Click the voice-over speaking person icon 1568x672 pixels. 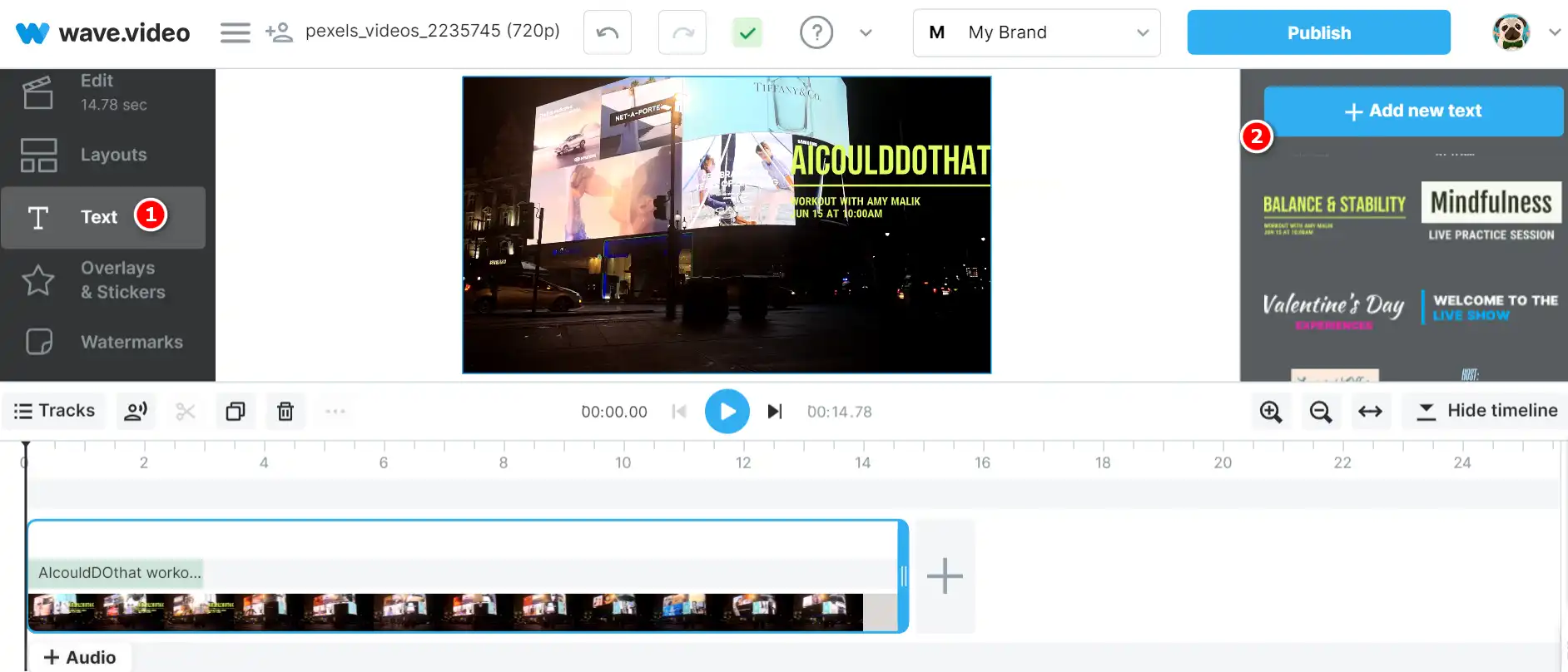(136, 411)
